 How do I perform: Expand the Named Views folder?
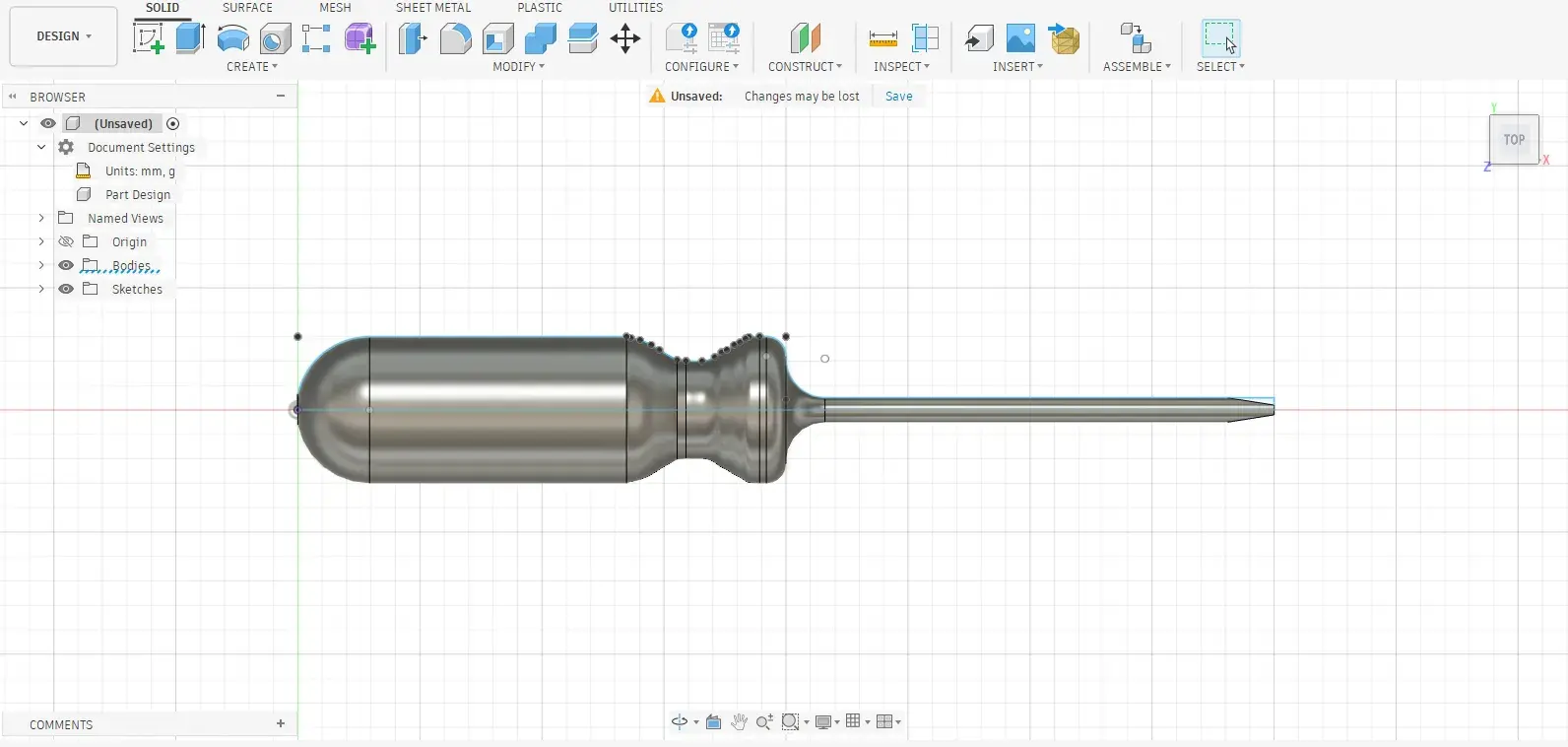point(41,218)
